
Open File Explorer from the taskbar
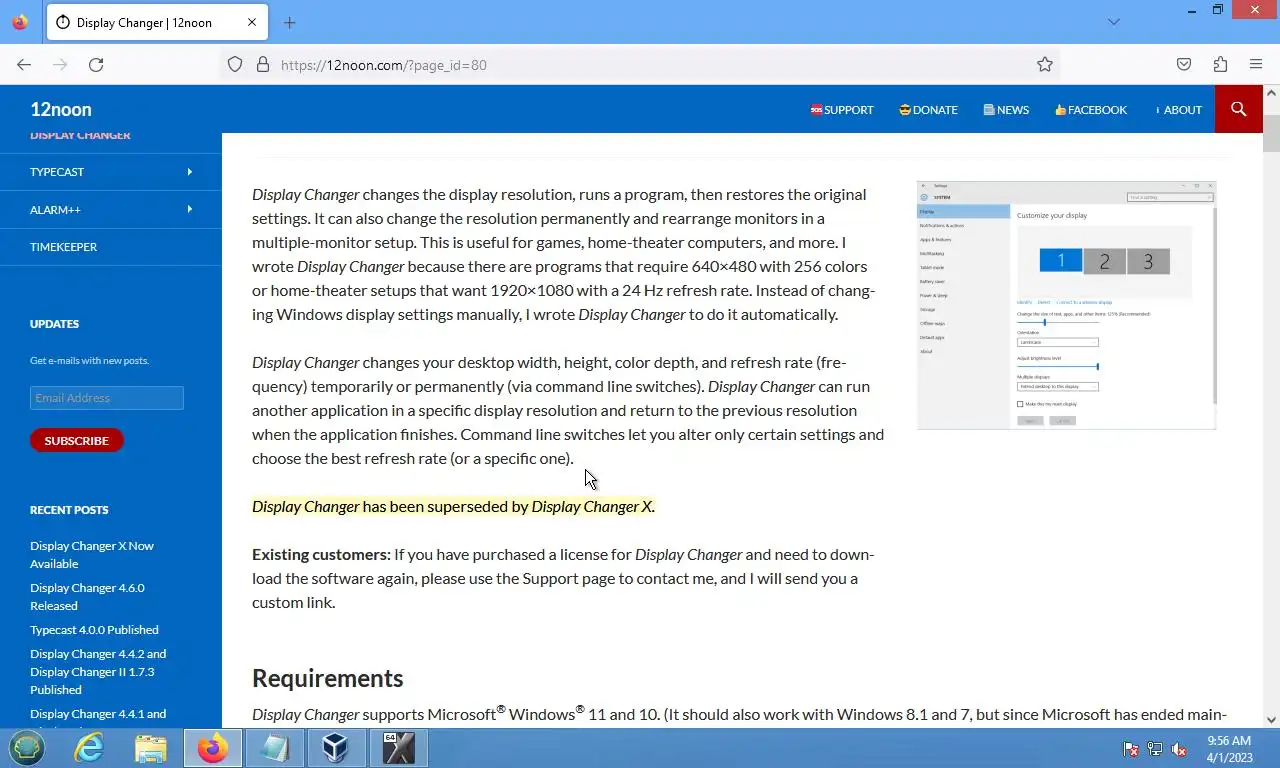click(x=151, y=748)
